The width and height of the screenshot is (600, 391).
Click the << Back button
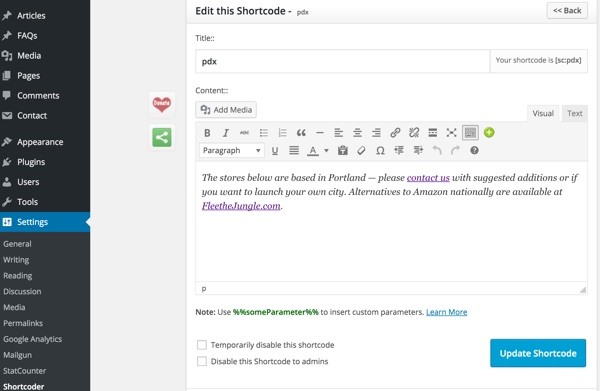point(567,10)
